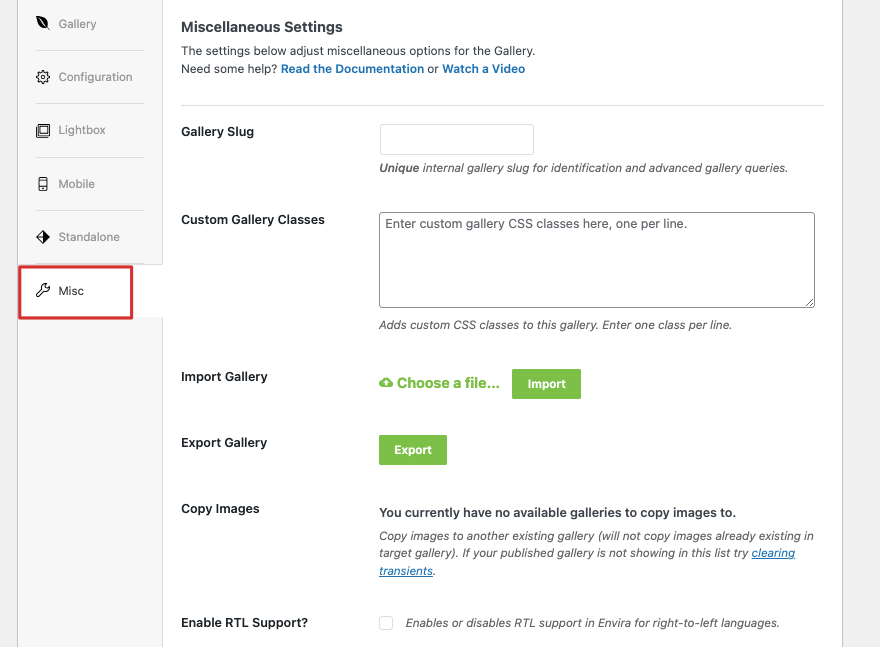Select the Mobile settings tab
Viewport: 880px width, 647px height.
[x=90, y=184]
